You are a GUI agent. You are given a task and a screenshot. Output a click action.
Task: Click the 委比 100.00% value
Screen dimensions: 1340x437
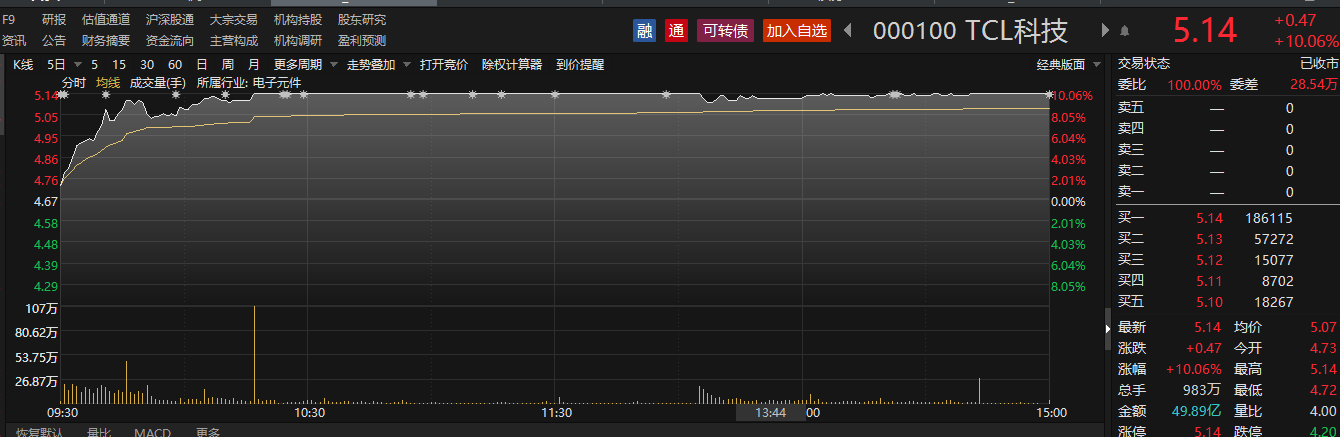(x=1194, y=85)
